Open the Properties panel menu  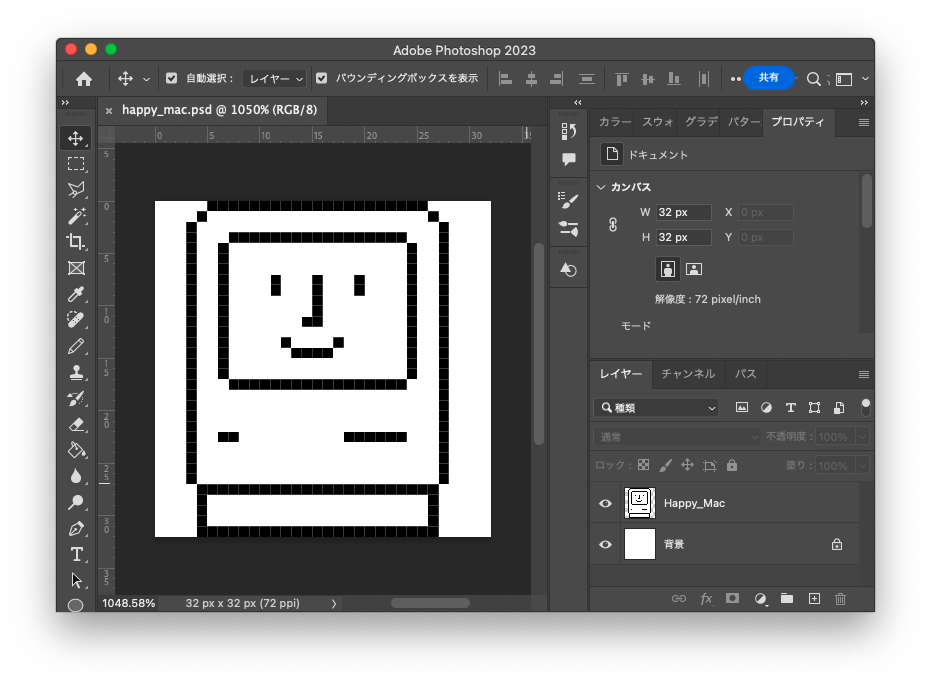click(x=863, y=122)
